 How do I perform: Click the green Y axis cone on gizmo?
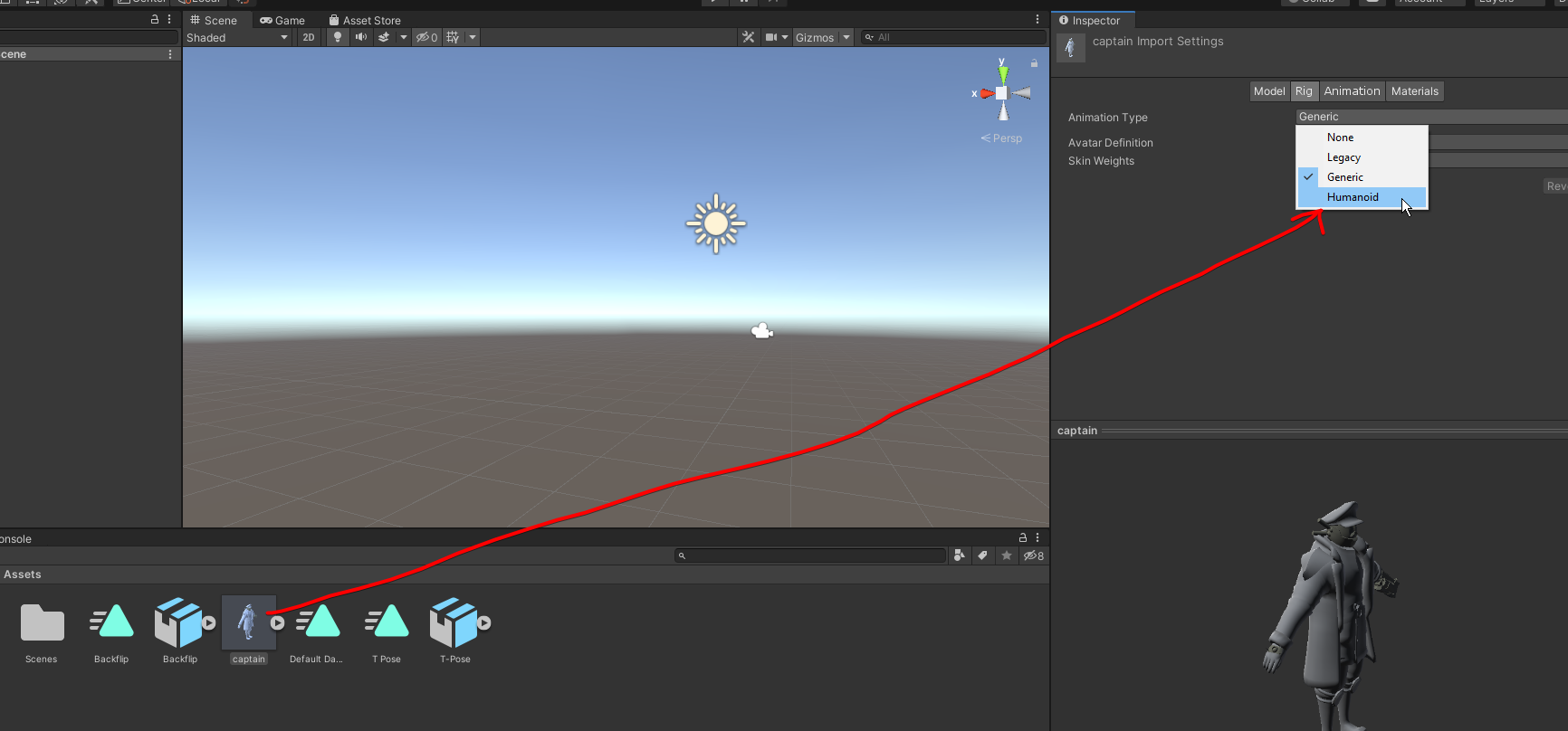pyautogui.click(x=1002, y=72)
